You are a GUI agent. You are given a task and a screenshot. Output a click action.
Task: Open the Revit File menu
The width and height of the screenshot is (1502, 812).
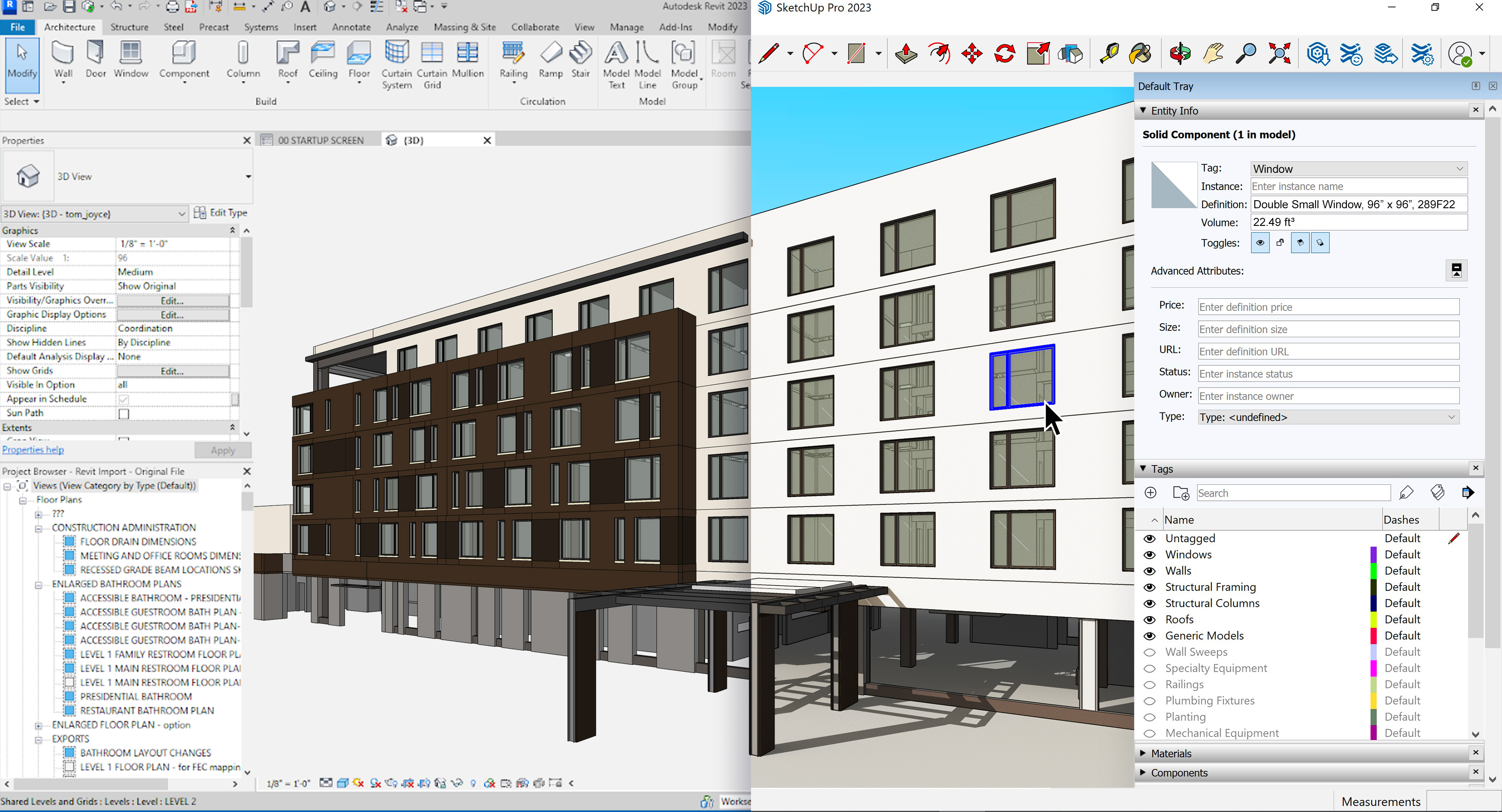(x=18, y=27)
